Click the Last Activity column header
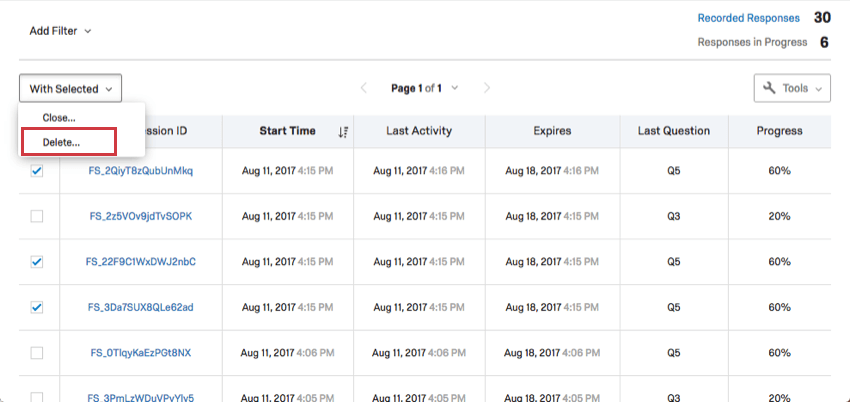This screenshot has width=850, height=402. (419, 131)
